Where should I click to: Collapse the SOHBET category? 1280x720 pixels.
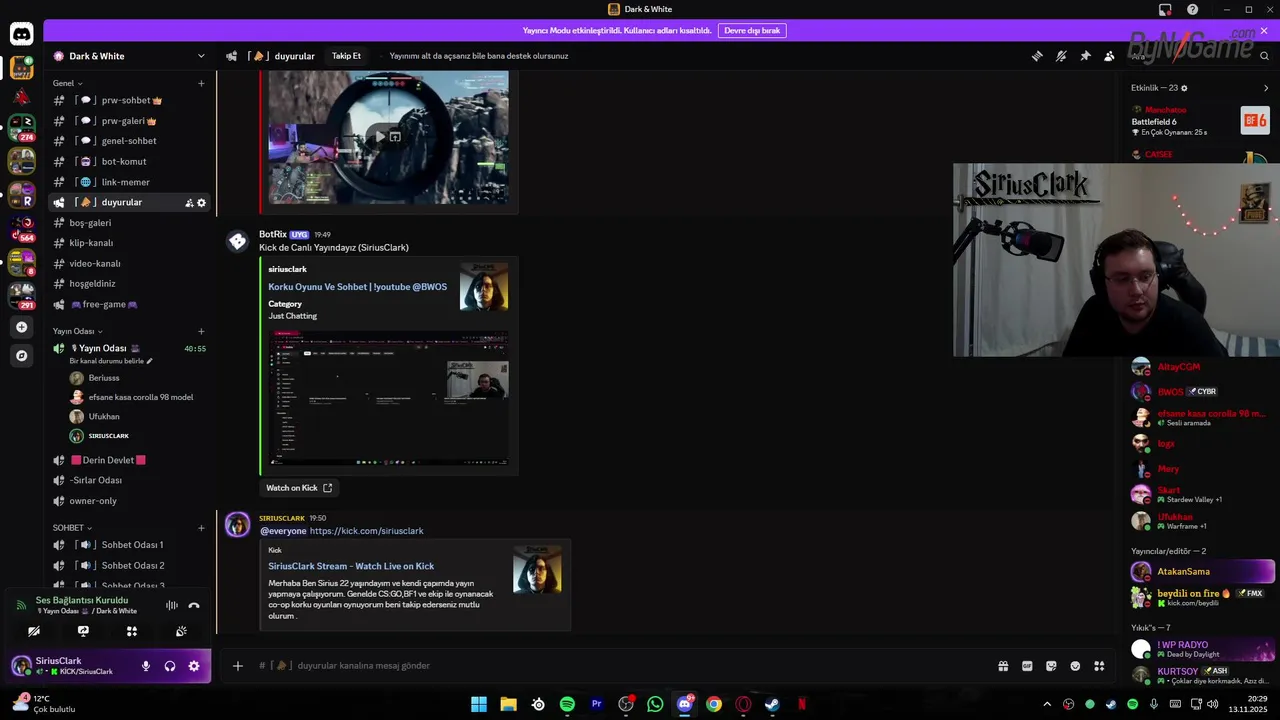pos(72,528)
